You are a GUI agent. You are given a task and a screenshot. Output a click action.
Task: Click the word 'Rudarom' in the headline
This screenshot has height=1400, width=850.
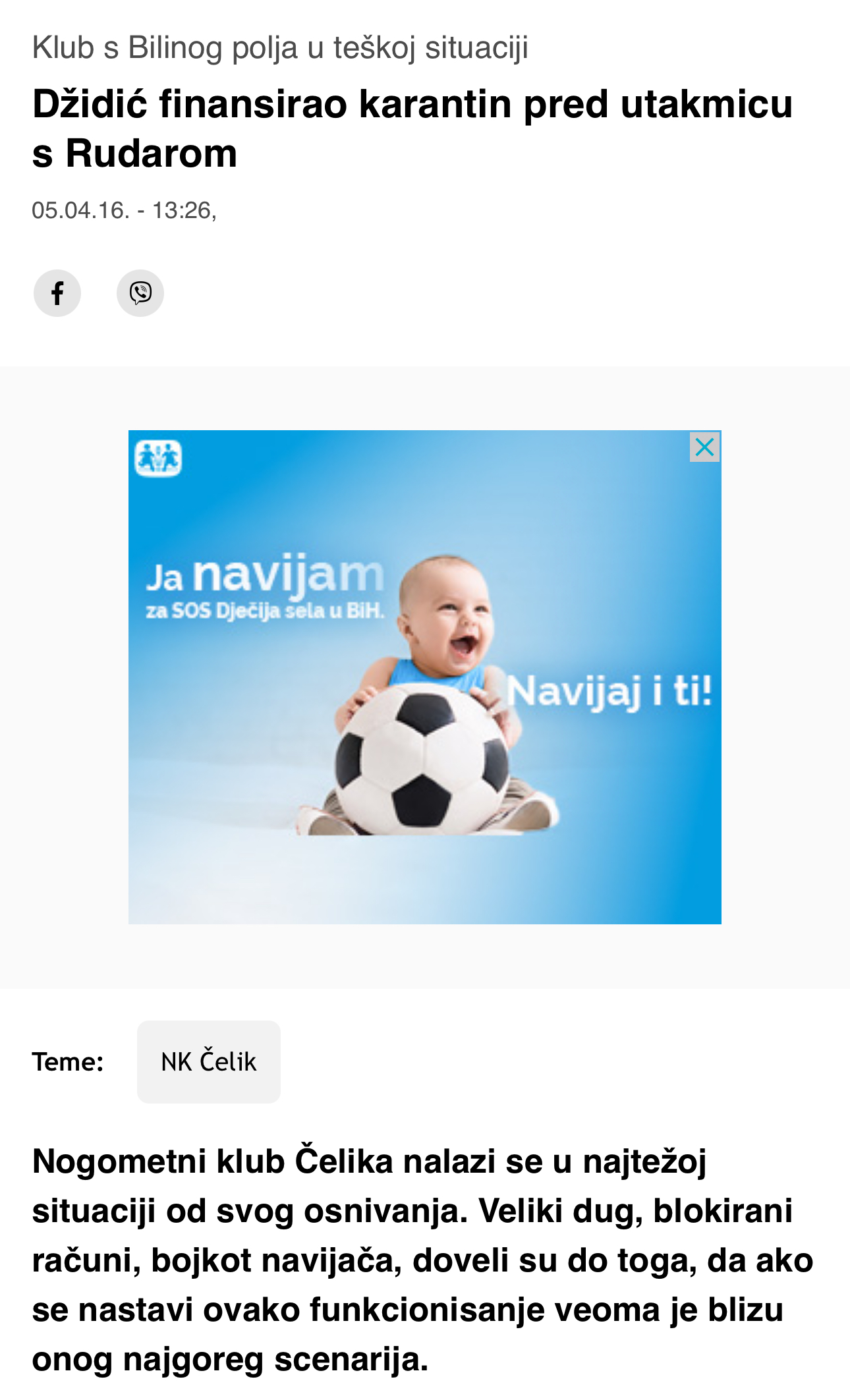(x=152, y=154)
